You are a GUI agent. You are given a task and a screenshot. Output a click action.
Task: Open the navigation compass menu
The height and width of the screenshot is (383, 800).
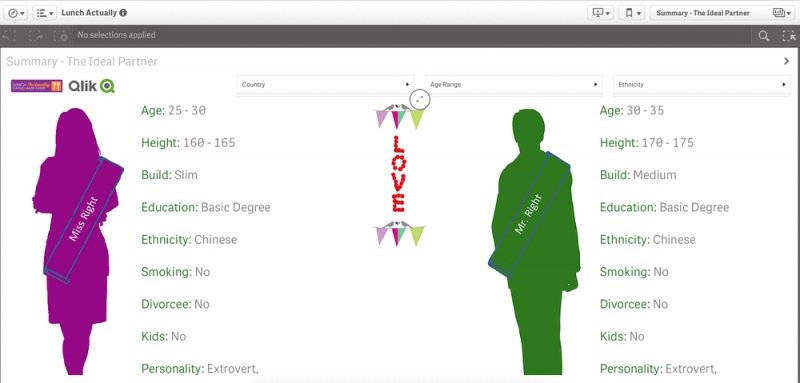coord(17,13)
